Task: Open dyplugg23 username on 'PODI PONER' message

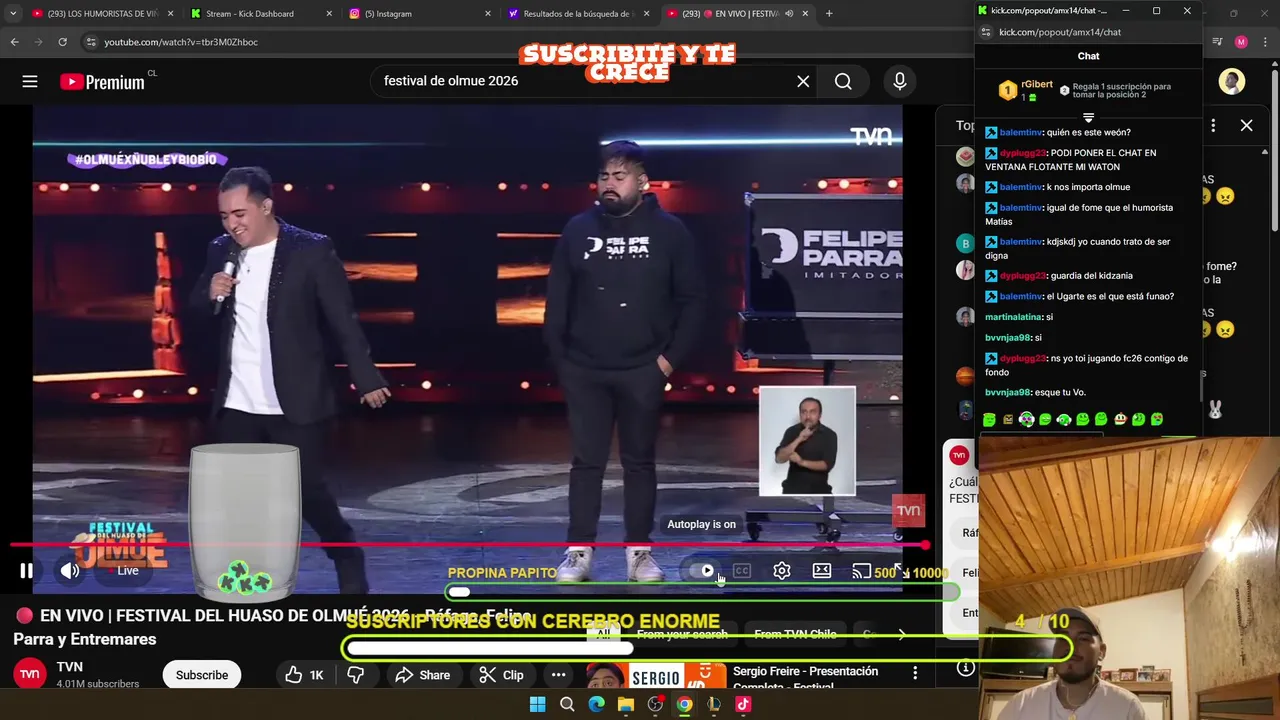Action: pos(1022,153)
